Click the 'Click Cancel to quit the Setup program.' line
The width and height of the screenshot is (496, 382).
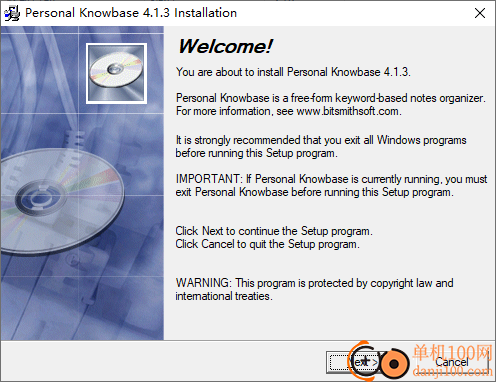(x=267, y=244)
